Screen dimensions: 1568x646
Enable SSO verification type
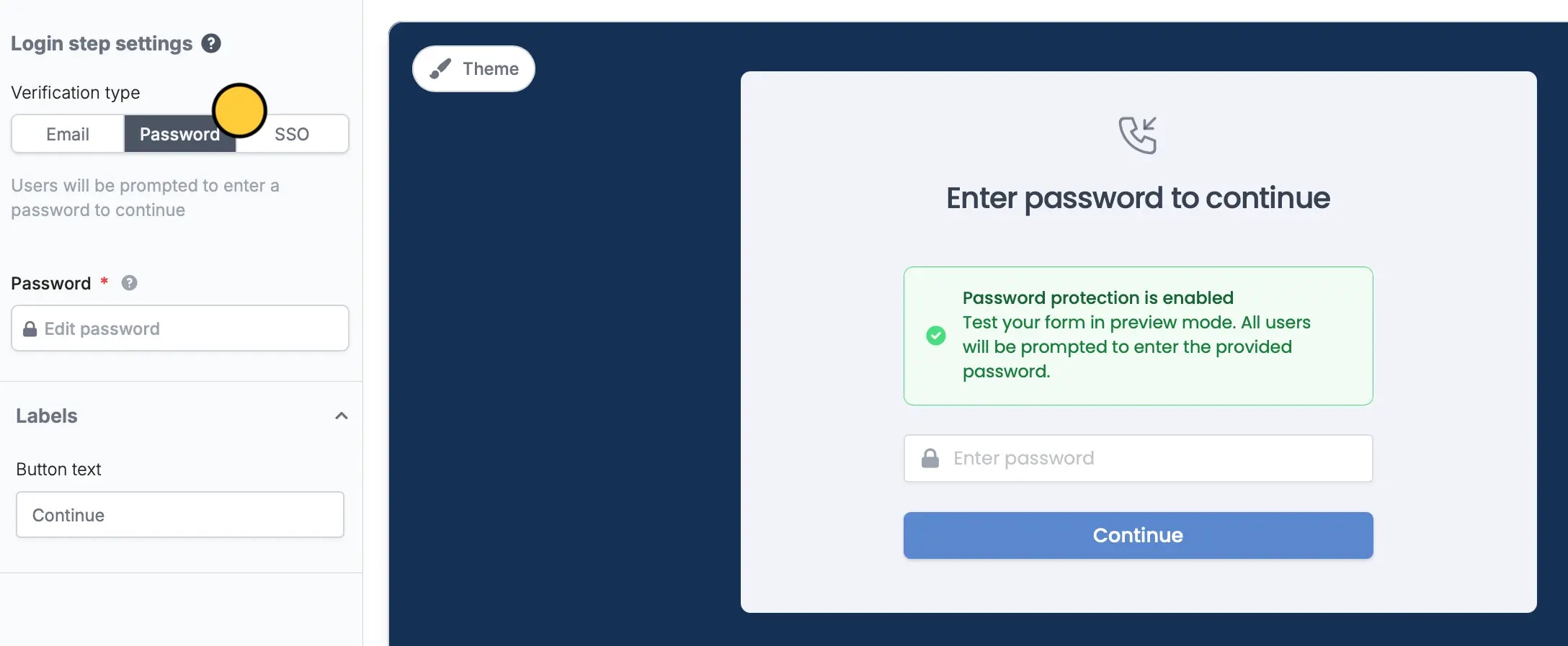pos(291,134)
